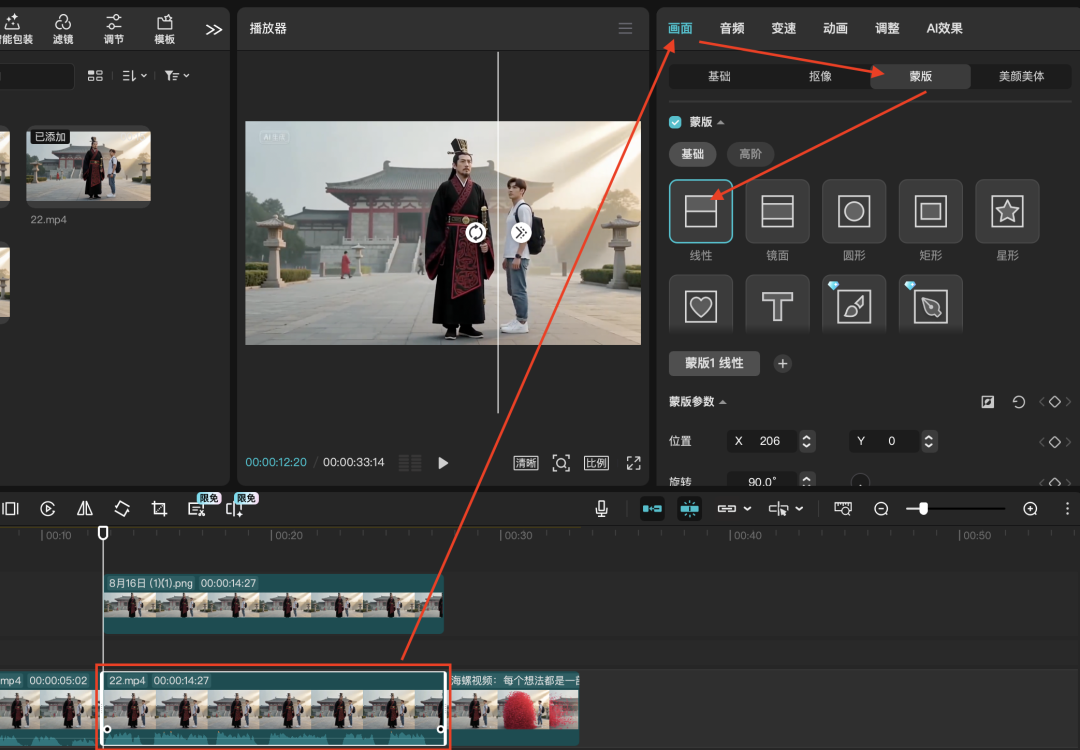This screenshot has height=750, width=1080.
Task: Open the sort order dropdown in media panel
Action: click(x=134, y=76)
